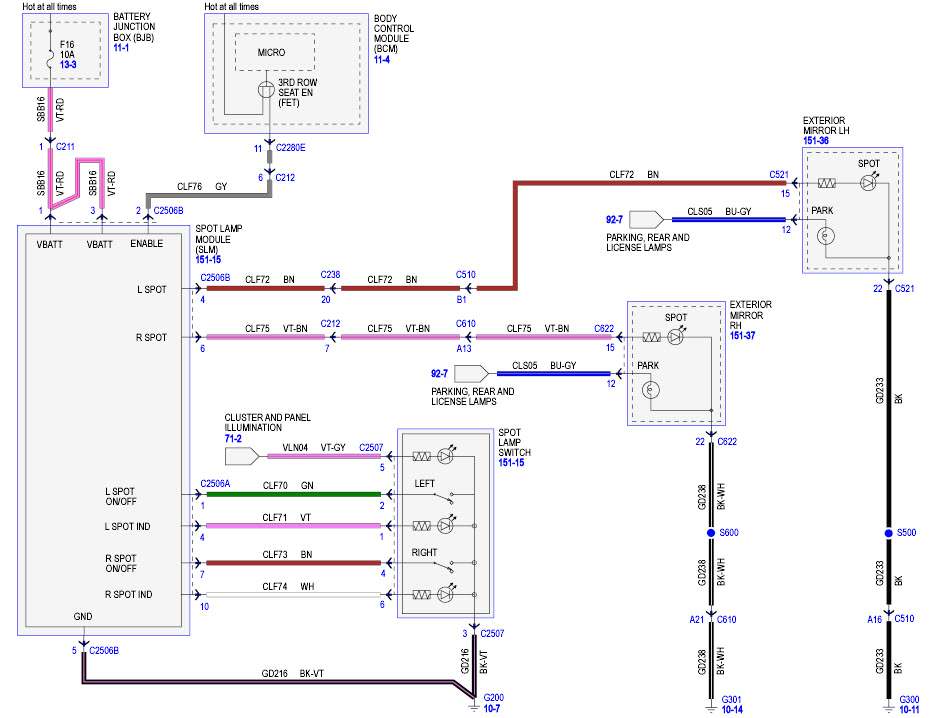931x718 pixels.
Task: Follow the 151-36 link for Exterior Mirror LH
Action: coord(816,140)
